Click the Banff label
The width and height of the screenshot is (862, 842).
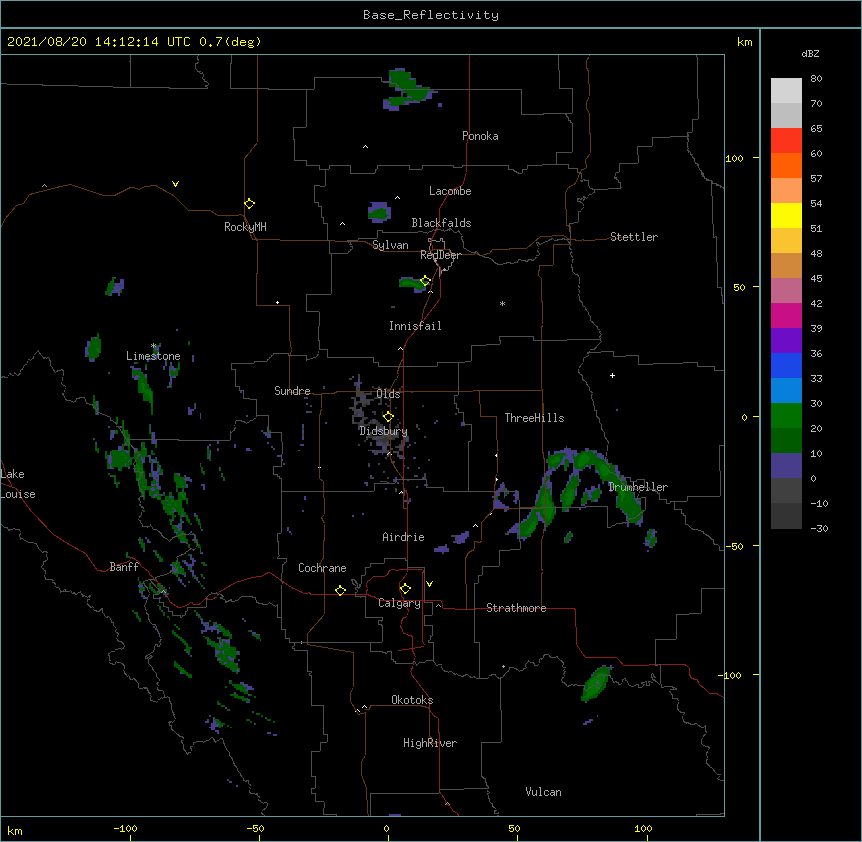tap(124, 567)
